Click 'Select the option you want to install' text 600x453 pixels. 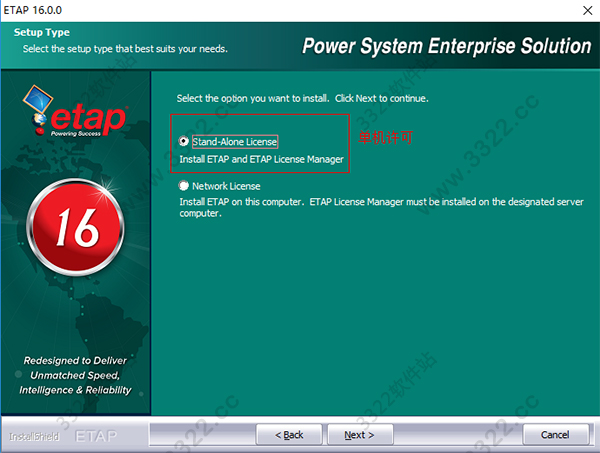point(302,98)
